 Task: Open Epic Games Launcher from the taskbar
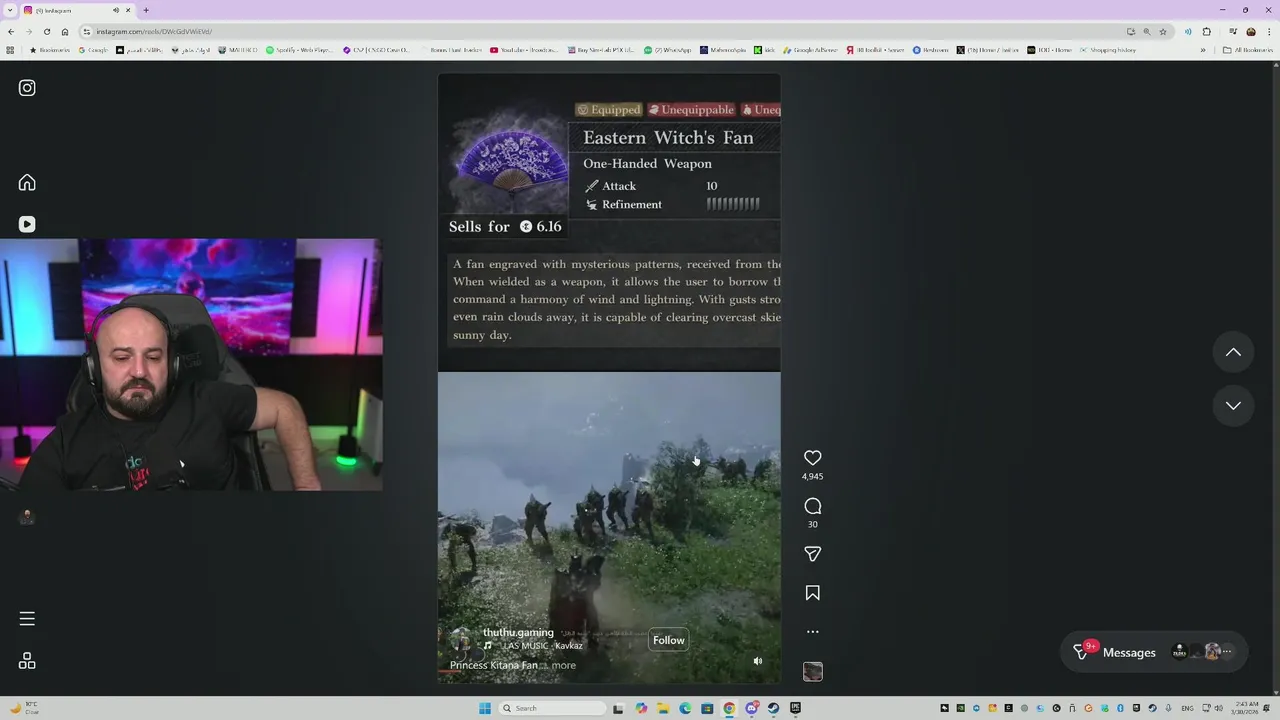point(795,708)
